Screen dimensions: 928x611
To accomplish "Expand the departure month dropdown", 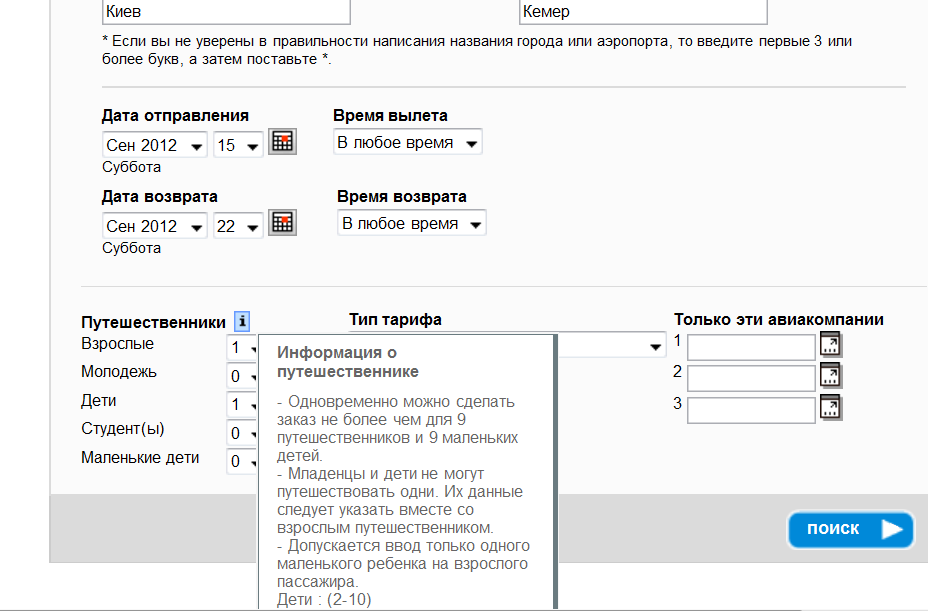I will click(x=155, y=146).
